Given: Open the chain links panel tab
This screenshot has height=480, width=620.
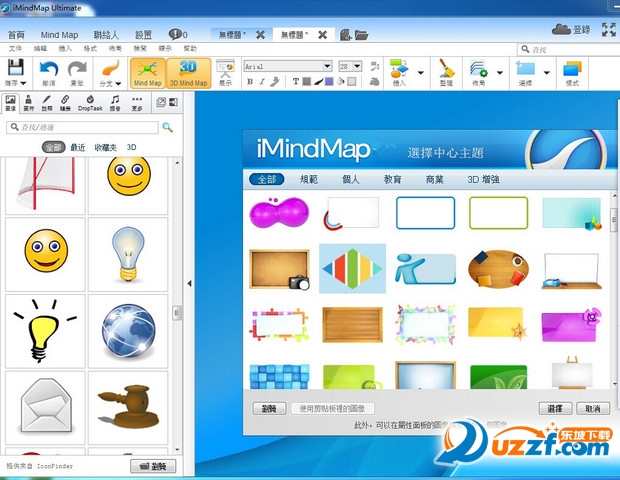Looking at the screenshot, I should (65, 103).
